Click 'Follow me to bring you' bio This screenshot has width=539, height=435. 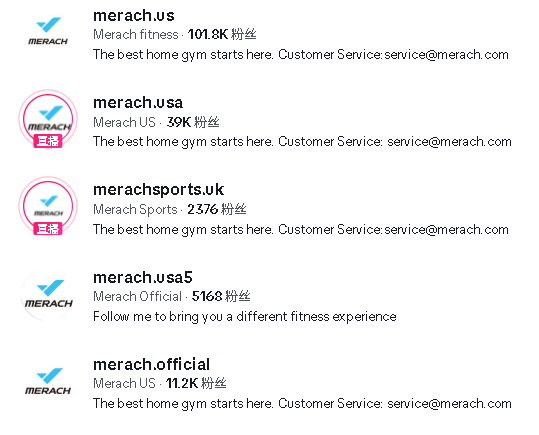245,316
